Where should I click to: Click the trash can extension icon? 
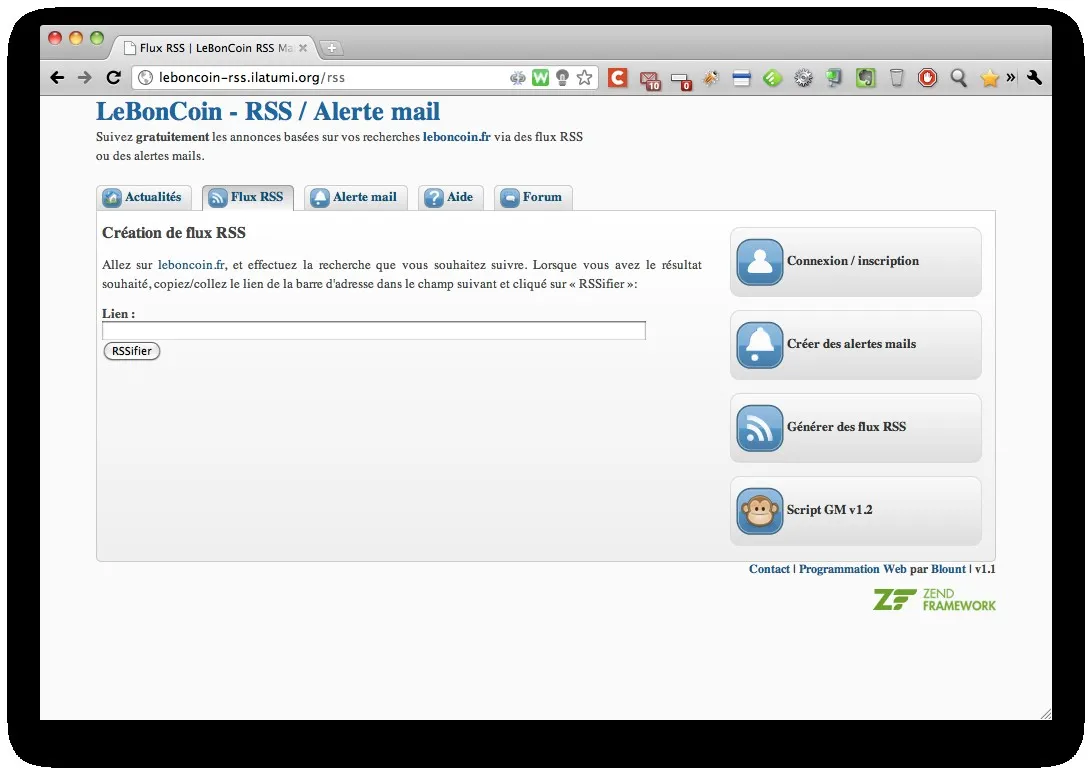(x=896, y=78)
